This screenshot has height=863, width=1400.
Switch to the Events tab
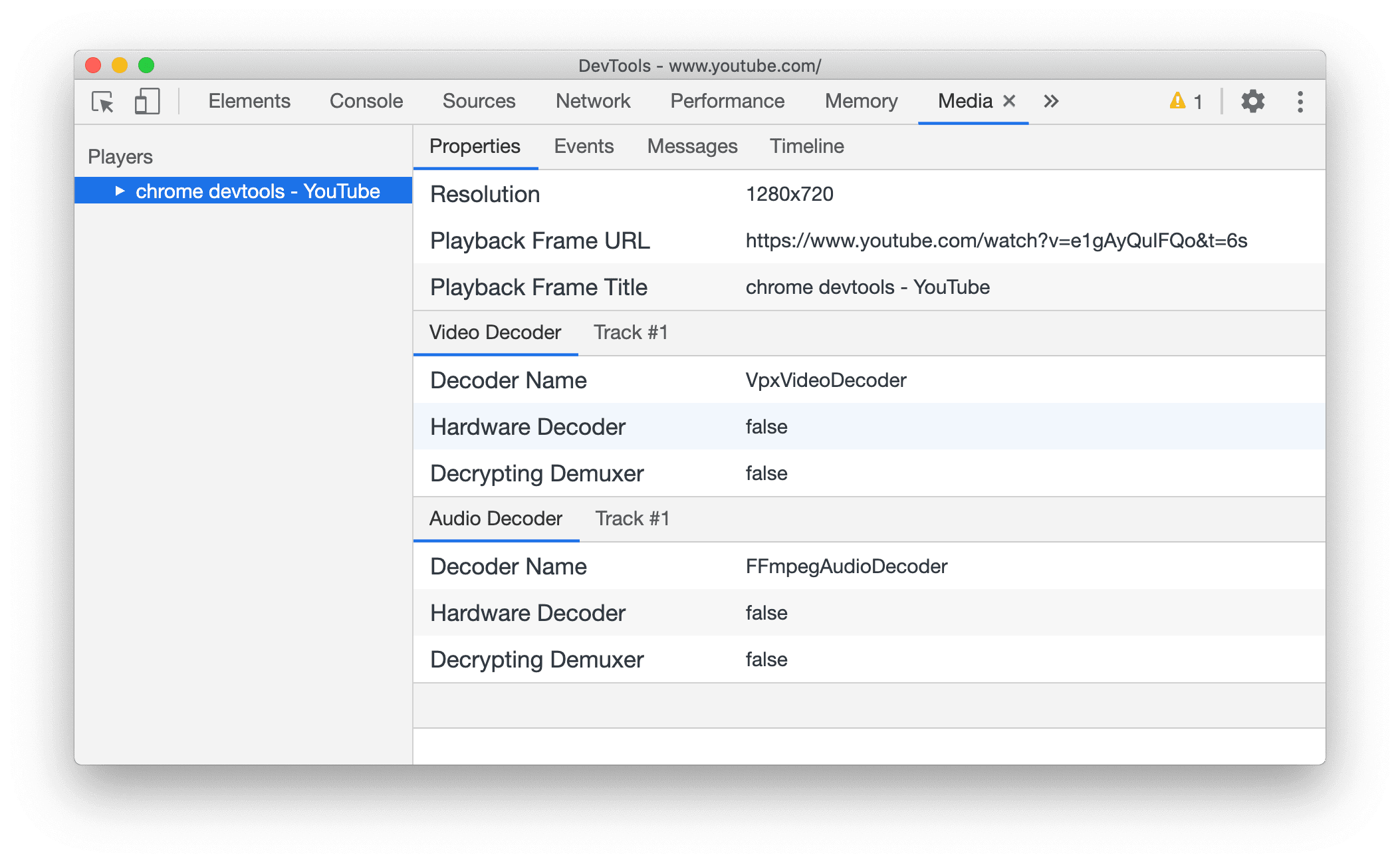tap(585, 146)
